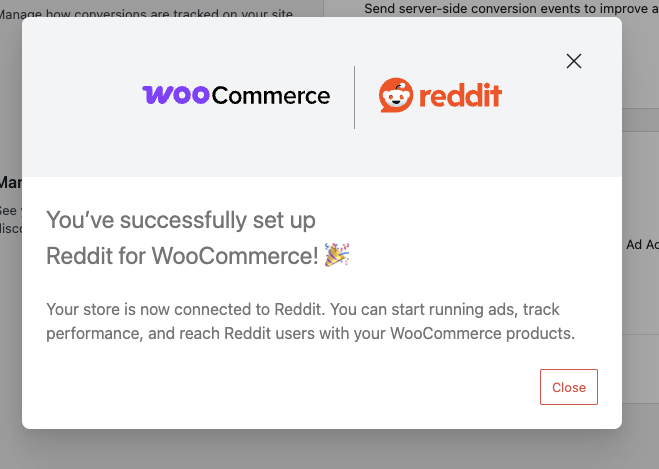The image size is (659, 469).
Task: Click the vertical divider between the logos
Action: [355, 97]
